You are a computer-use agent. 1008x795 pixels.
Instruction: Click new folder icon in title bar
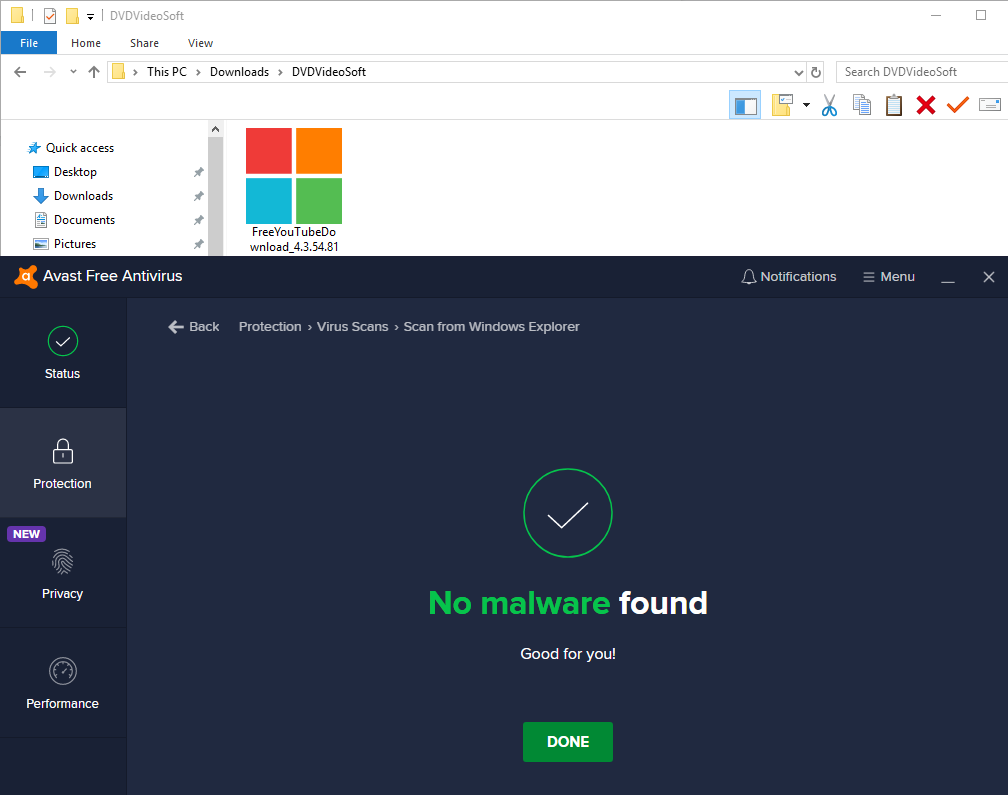click(73, 15)
